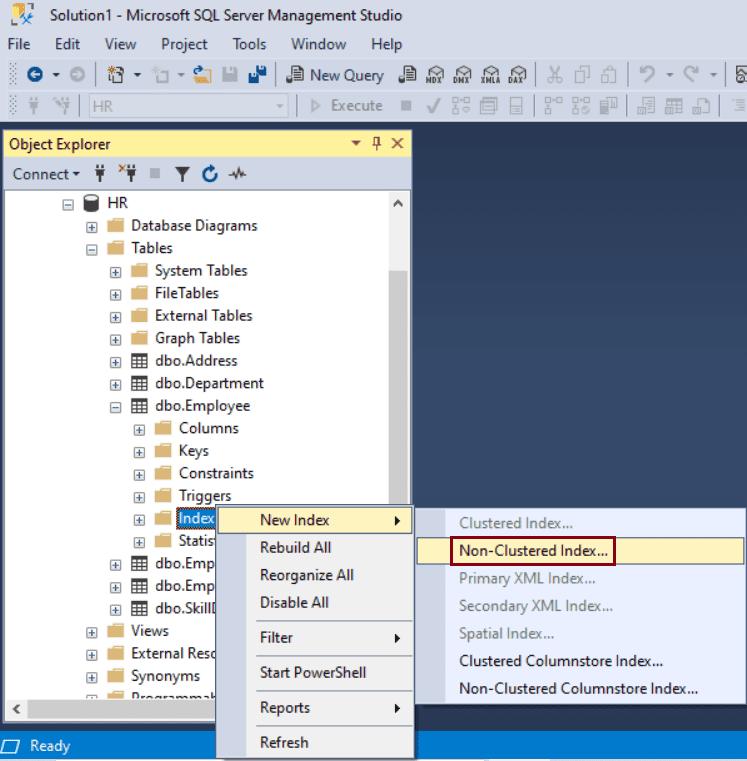Expand the Views folder node
The height and width of the screenshot is (761, 747).
(92, 632)
